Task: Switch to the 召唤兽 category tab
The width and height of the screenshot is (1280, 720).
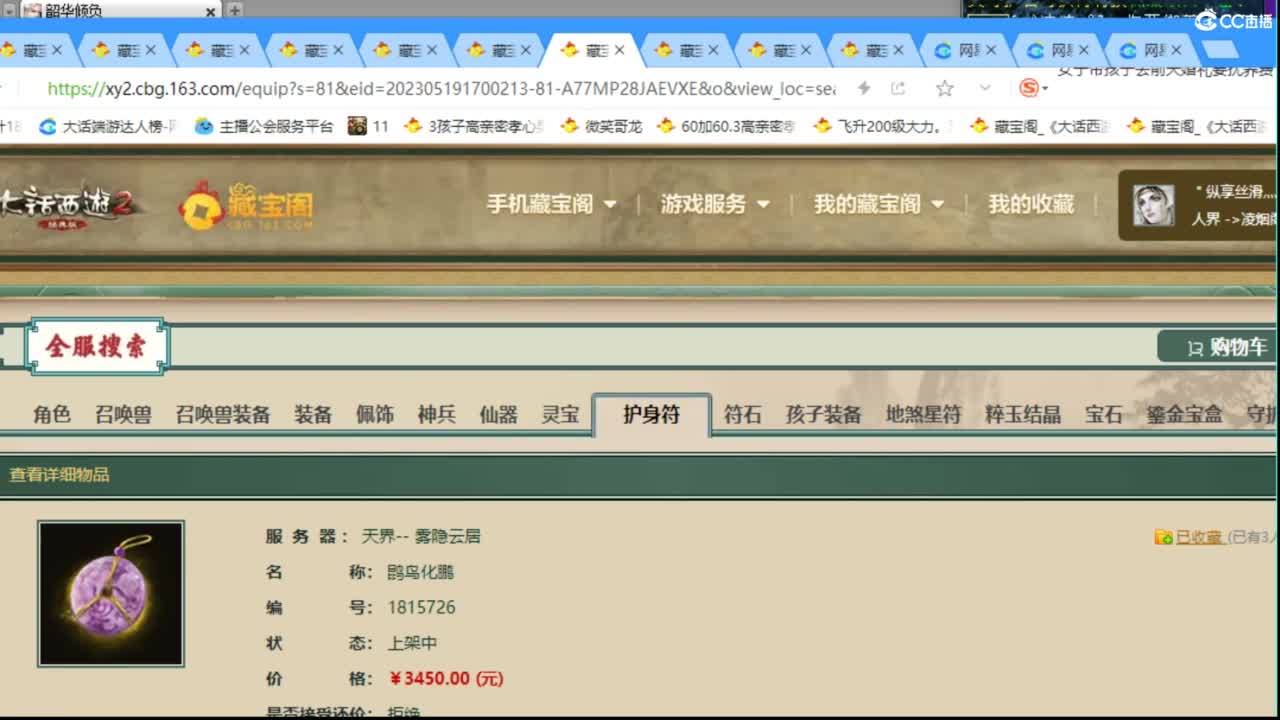Action: tap(123, 414)
